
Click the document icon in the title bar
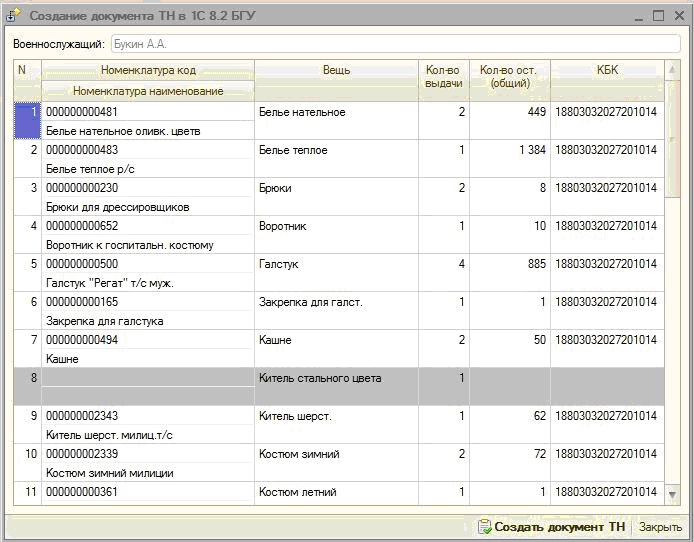[14, 16]
